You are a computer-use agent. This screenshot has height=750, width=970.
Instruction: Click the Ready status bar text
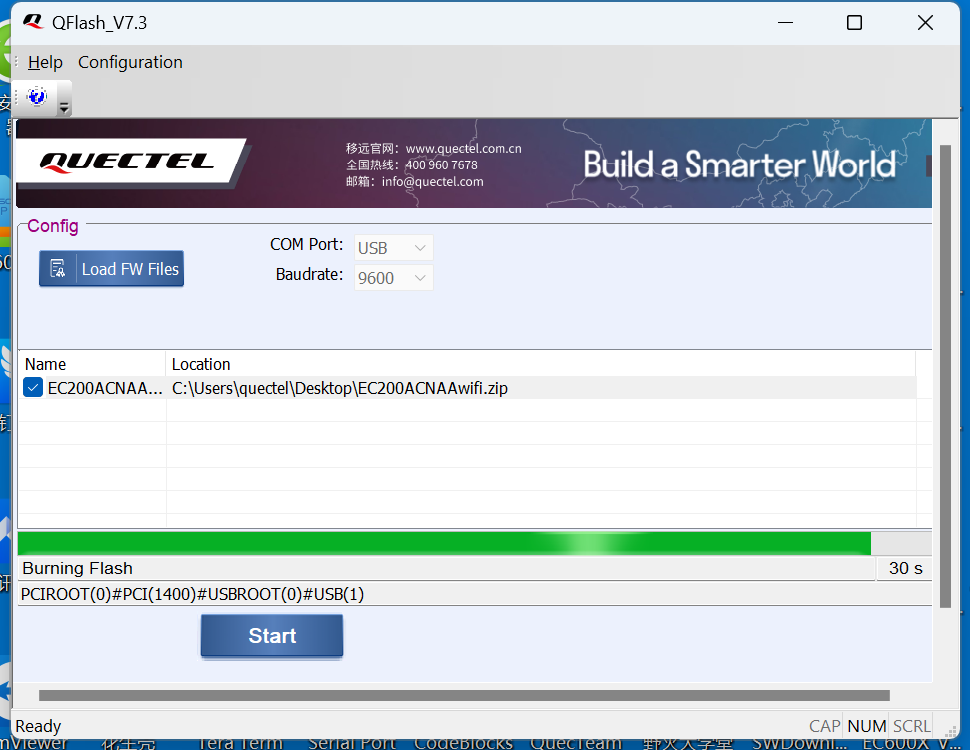(x=38, y=726)
